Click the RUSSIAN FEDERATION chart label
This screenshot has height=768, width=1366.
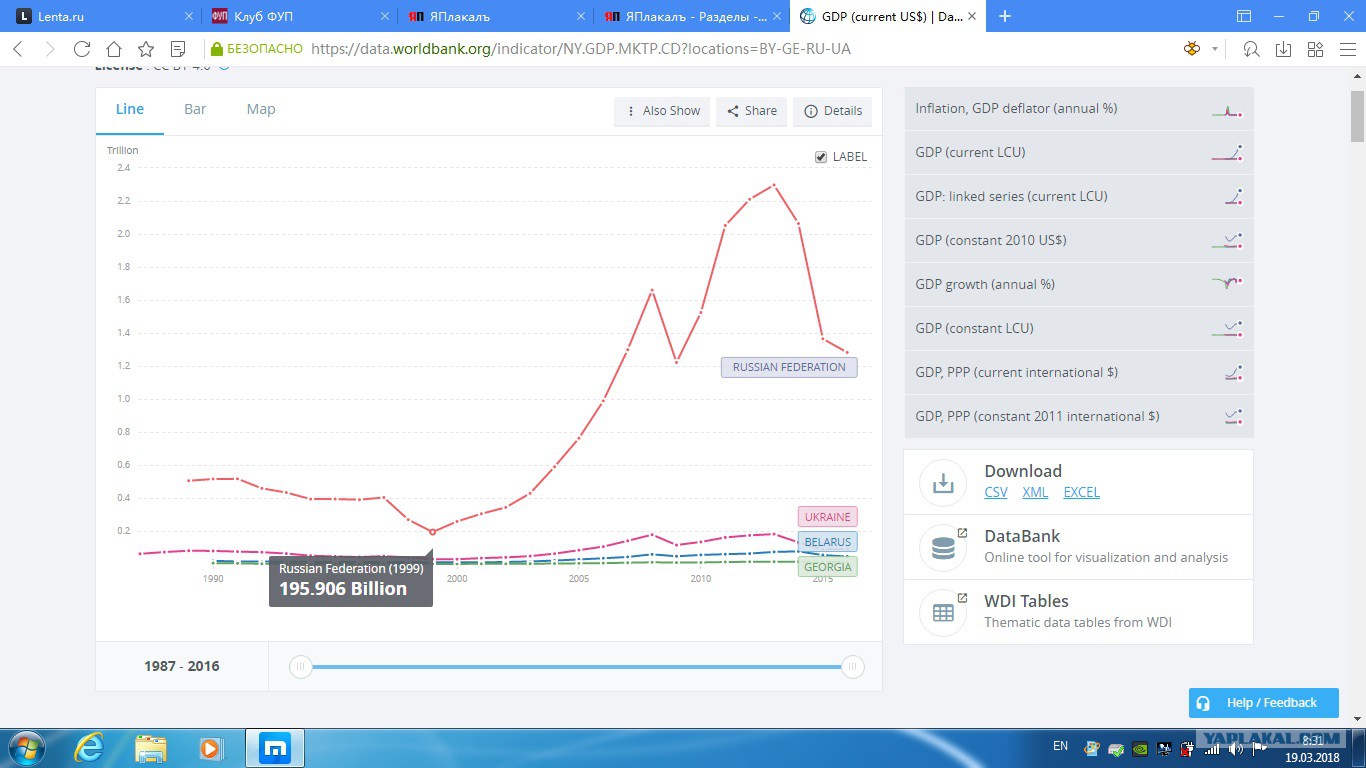coord(789,367)
